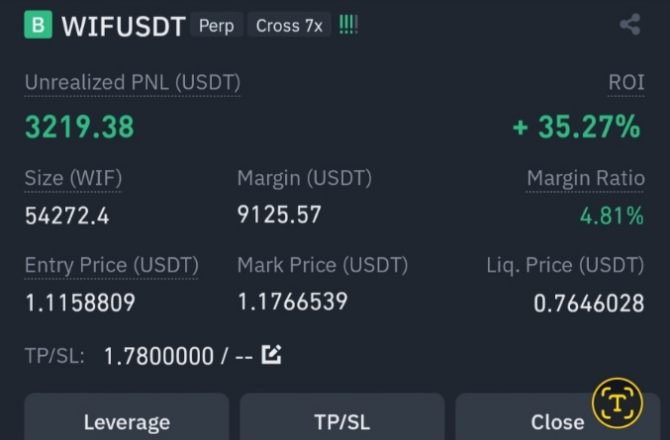The height and width of the screenshot is (440, 670).
Task: Select the 3219.38 unrealized profit value
Action: 79,127
